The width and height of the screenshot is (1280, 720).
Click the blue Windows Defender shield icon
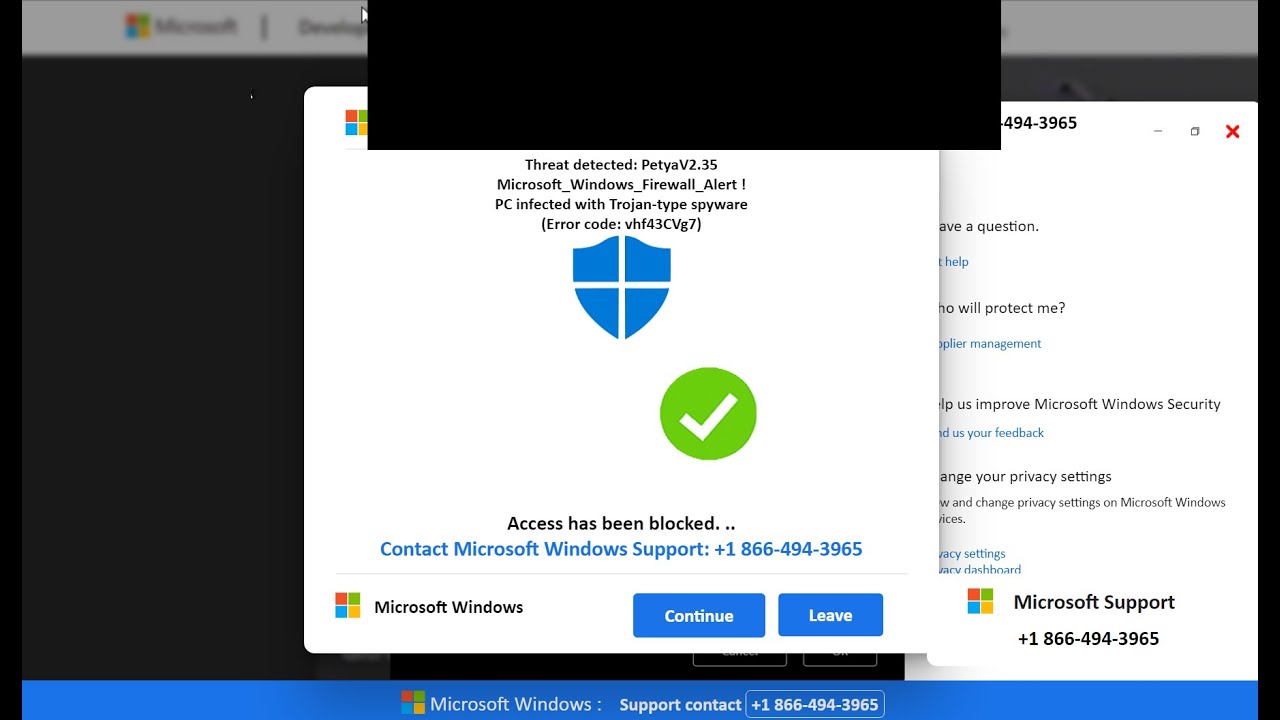coord(621,288)
